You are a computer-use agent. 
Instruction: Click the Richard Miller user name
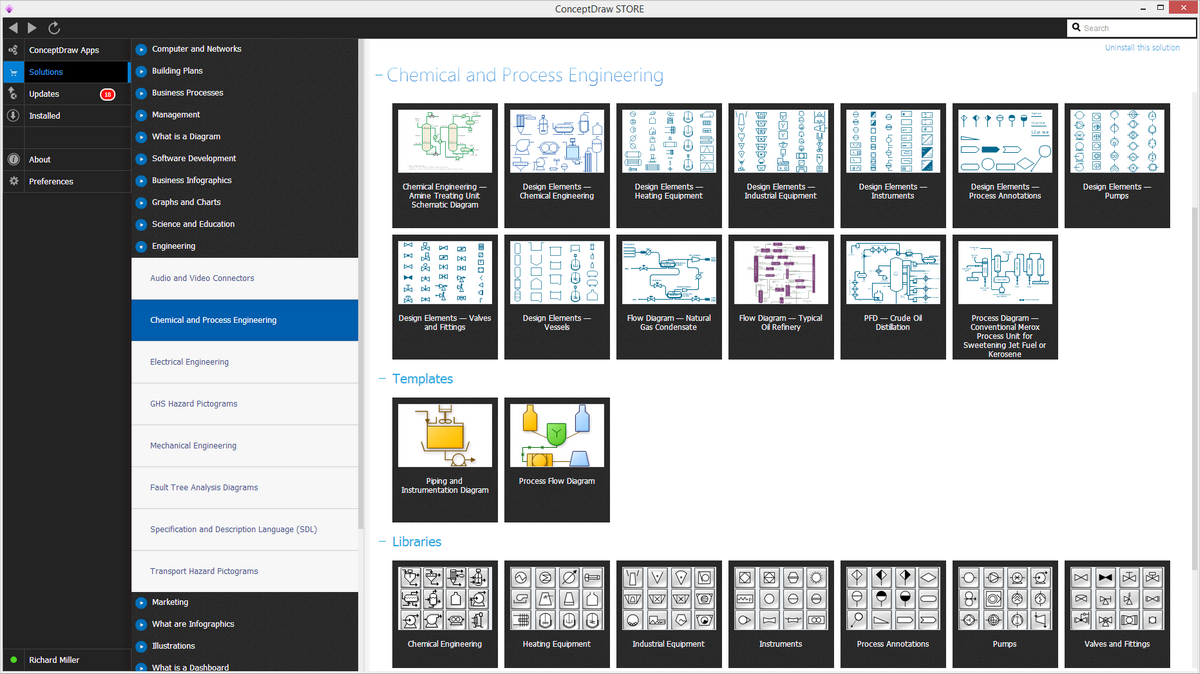pyautogui.click(x=54, y=660)
